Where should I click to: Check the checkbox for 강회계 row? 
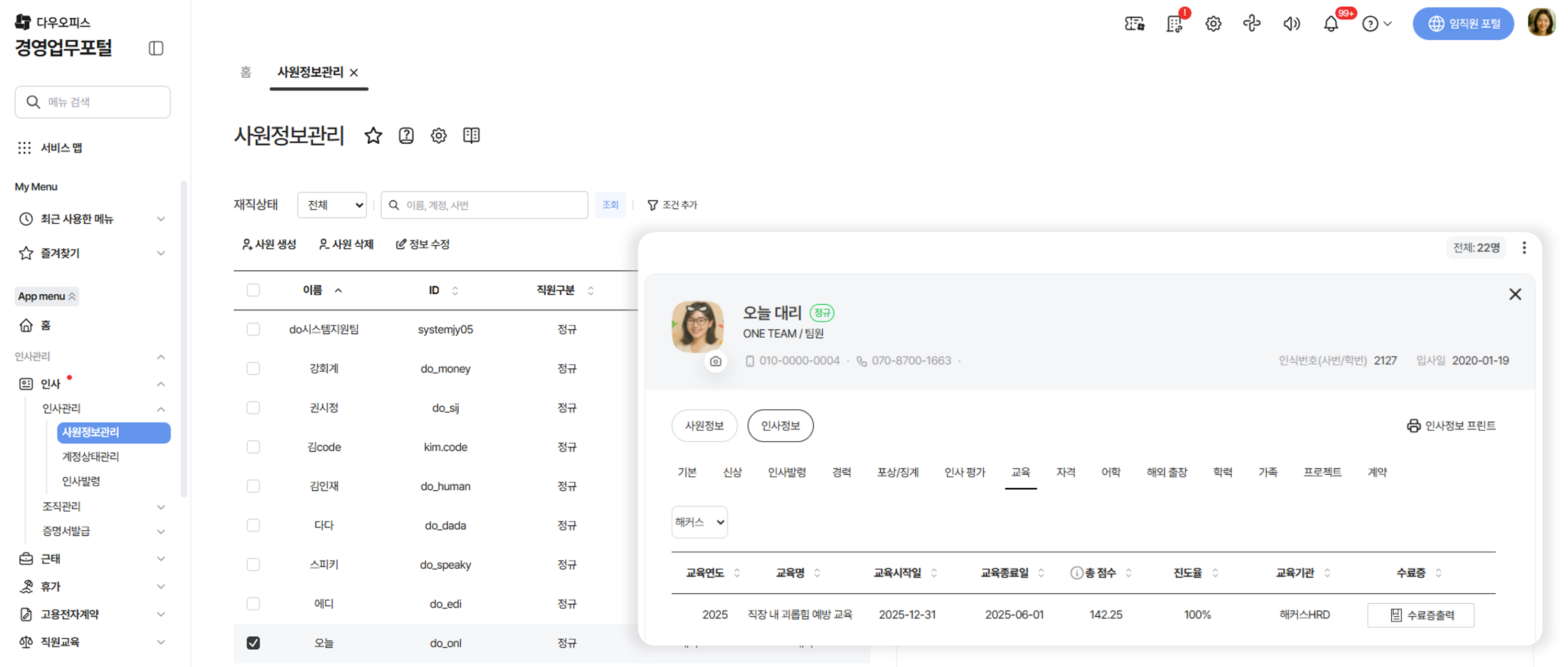pos(253,368)
